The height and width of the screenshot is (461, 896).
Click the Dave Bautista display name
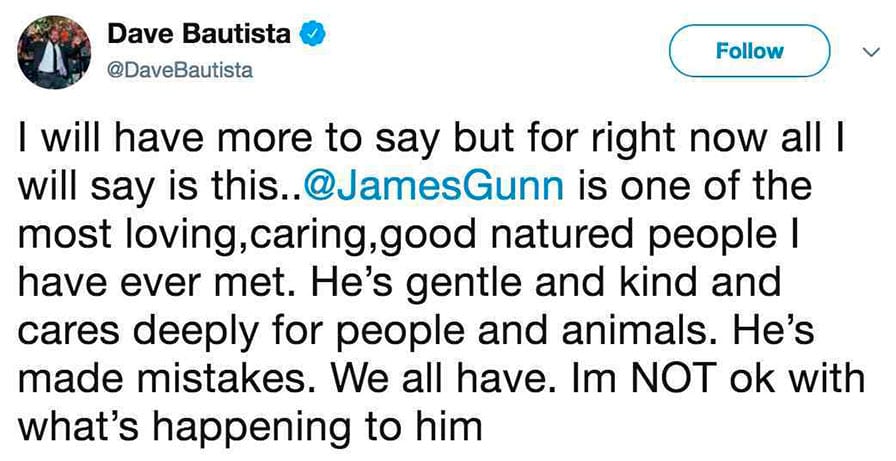[x=199, y=34]
